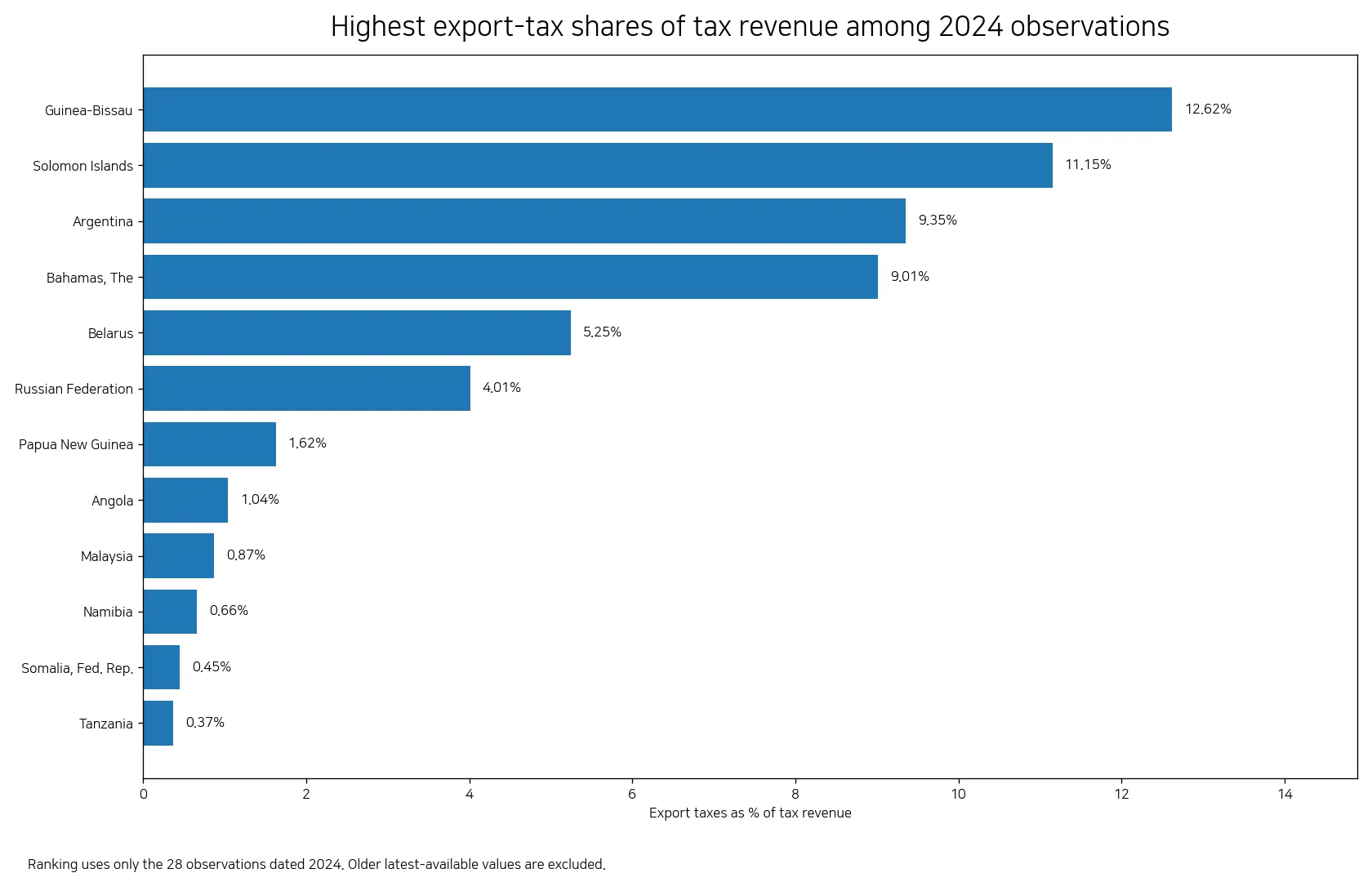Image resolution: width=1372 pixels, height=882 pixels.
Task: Click the Guinea-Bissau bar
Action: pos(657,109)
